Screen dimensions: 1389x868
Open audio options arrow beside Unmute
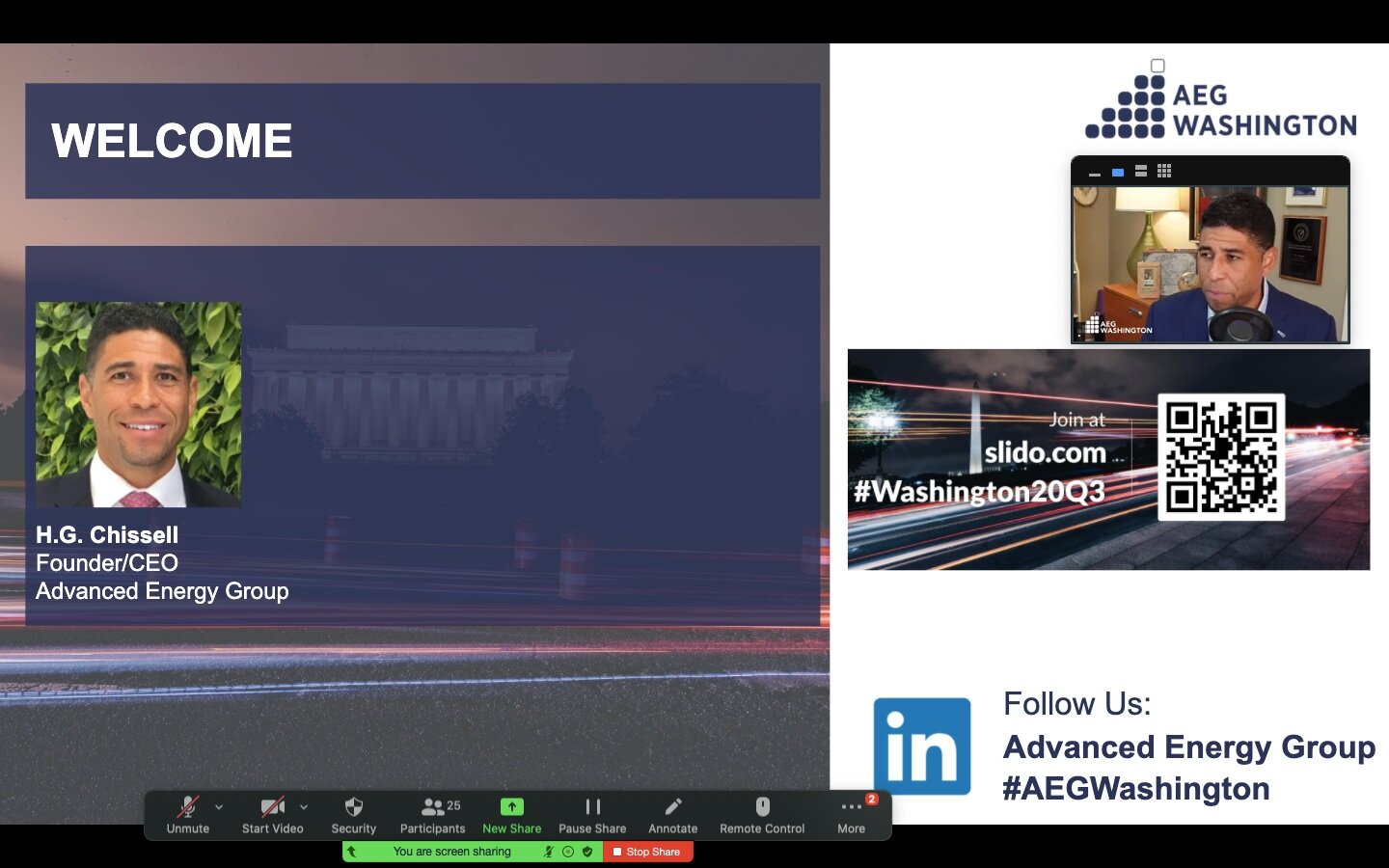[x=219, y=807]
